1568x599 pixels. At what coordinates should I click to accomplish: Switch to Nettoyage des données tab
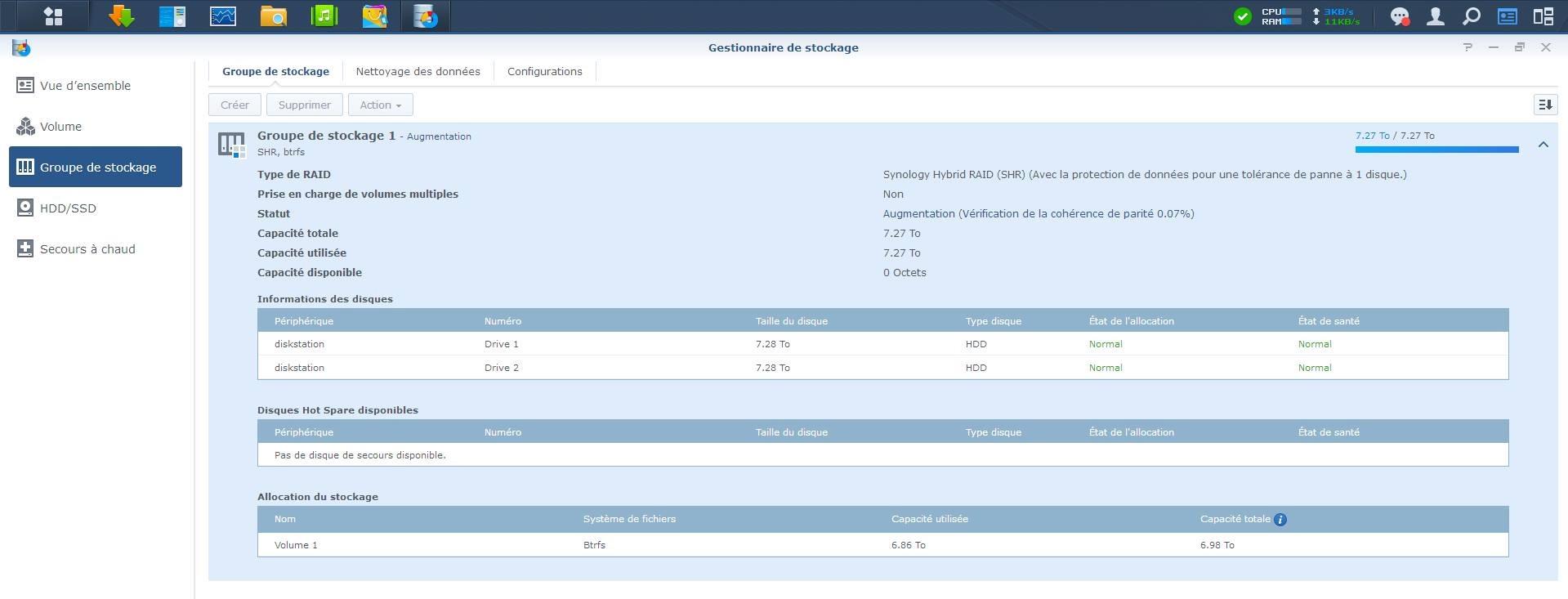tap(418, 72)
